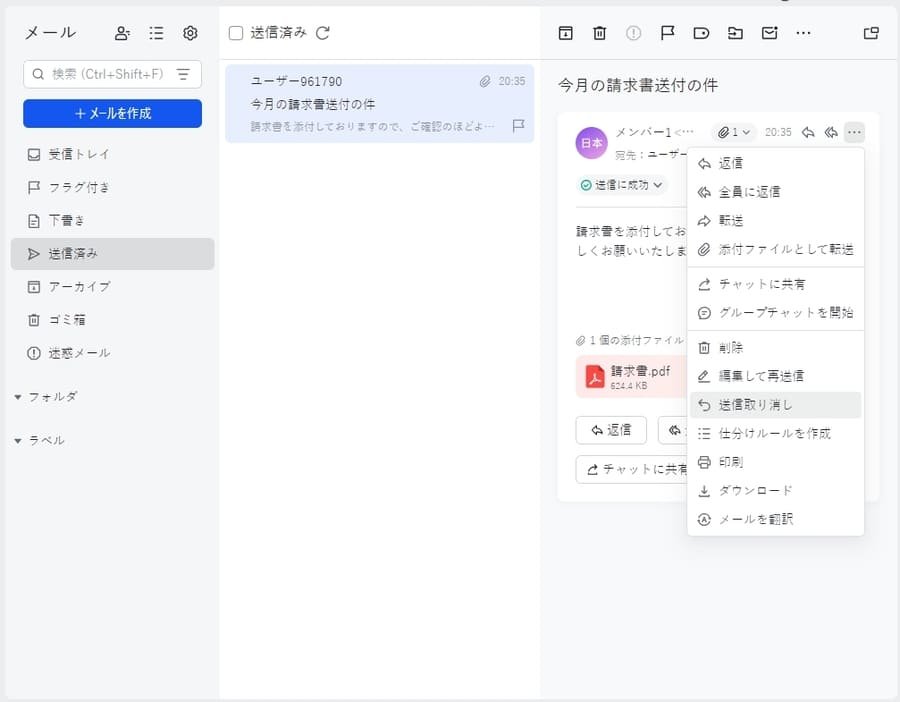Open the attachment count dropdown in message header
Viewport: 900px width, 702px height.
click(734, 132)
